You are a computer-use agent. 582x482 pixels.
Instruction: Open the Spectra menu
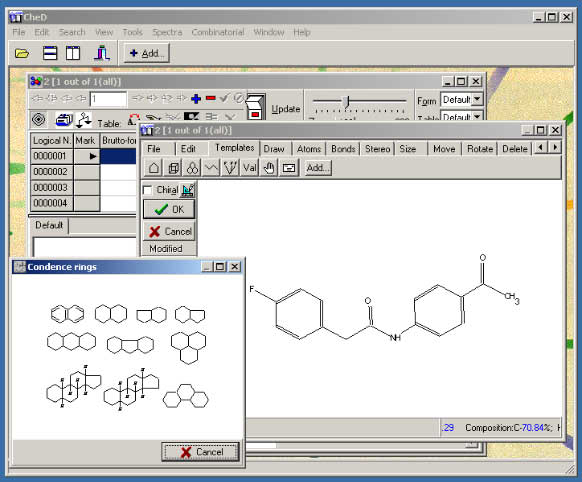(x=167, y=32)
